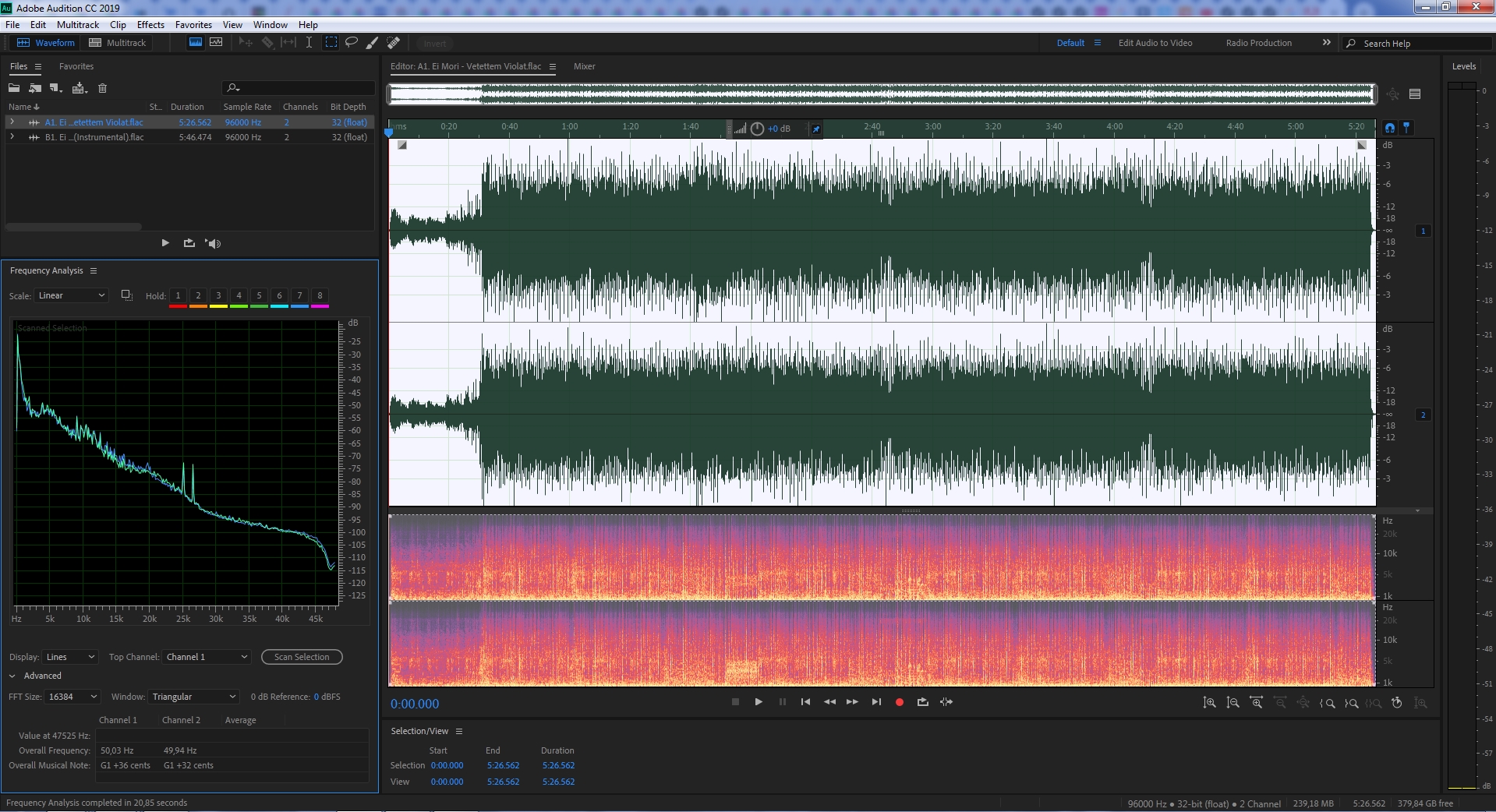The height and width of the screenshot is (812, 1496).
Task: Choose the Marquee Selection tool
Action: (331, 43)
